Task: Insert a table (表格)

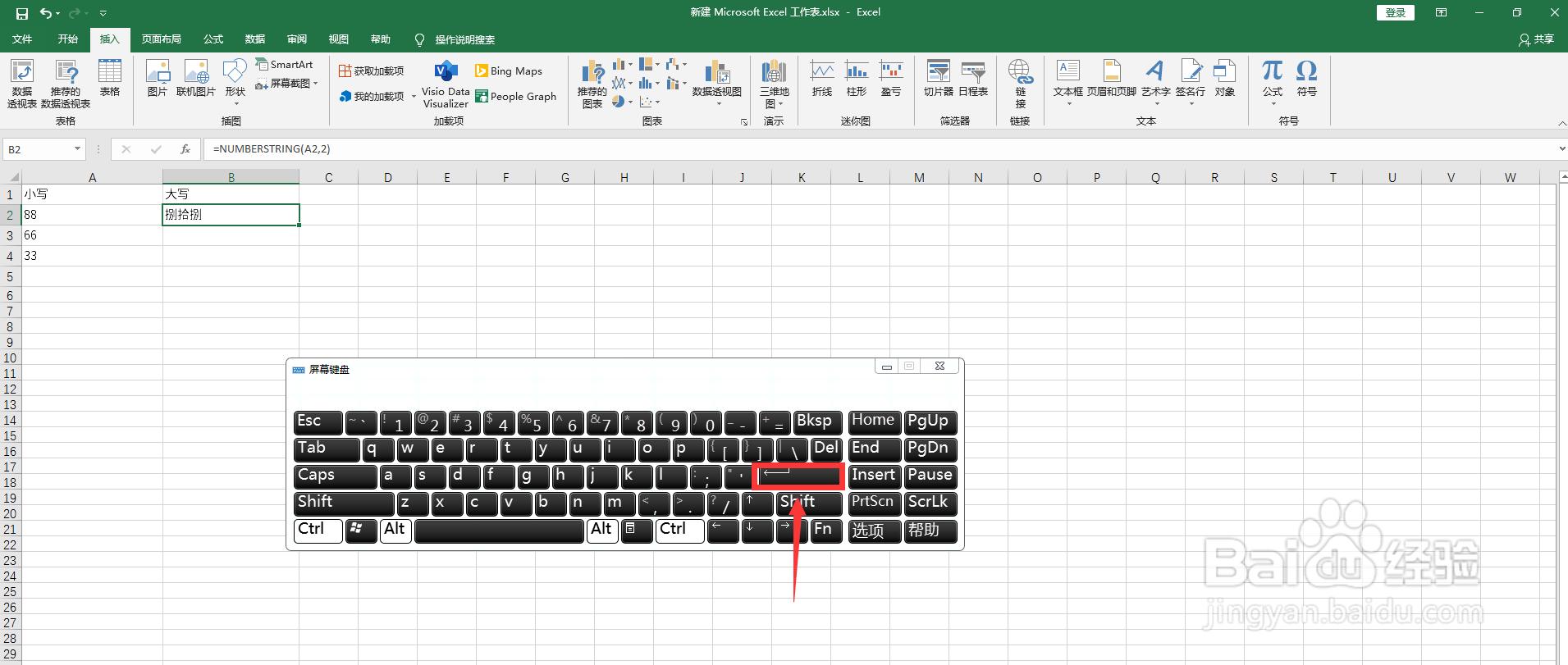Action: pyautogui.click(x=110, y=79)
